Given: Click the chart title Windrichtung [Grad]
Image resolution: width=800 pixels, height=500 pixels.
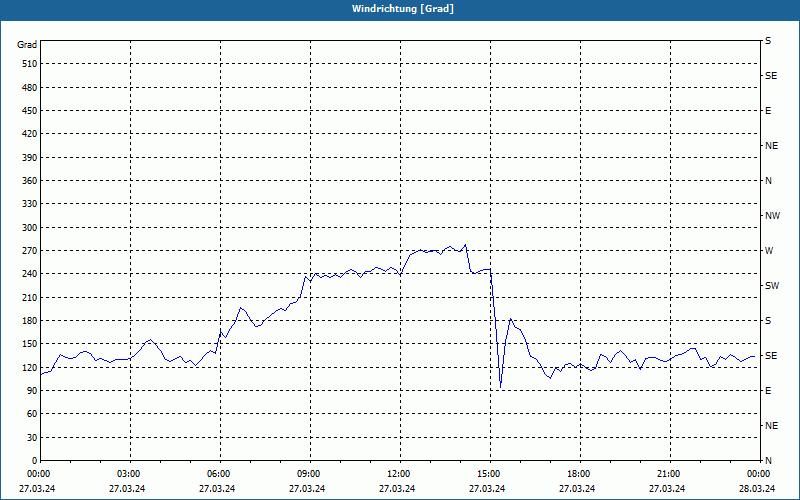Looking at the screenshot, I should [403, 9].
